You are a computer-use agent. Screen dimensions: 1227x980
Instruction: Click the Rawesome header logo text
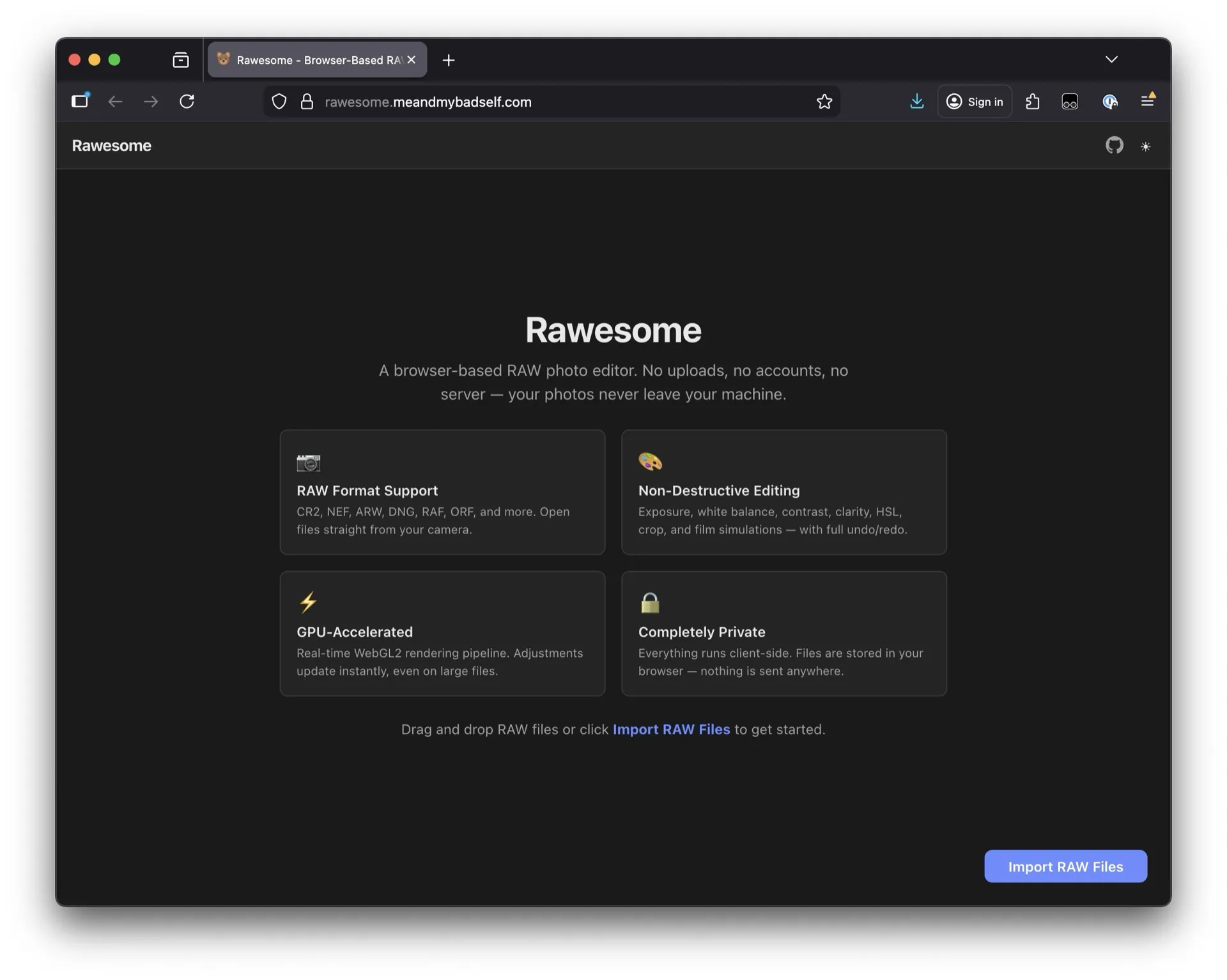point(111,146)
